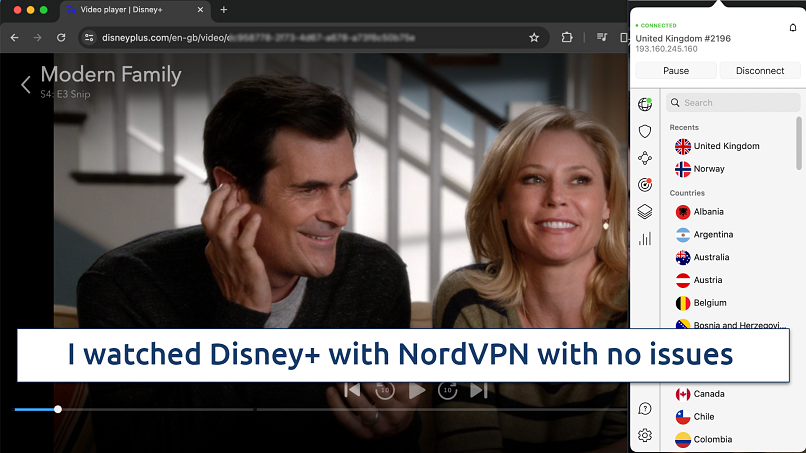The image size is (806, 453).
Task: Open NordVPN help question mark icon
Action: tap(645, 408)
